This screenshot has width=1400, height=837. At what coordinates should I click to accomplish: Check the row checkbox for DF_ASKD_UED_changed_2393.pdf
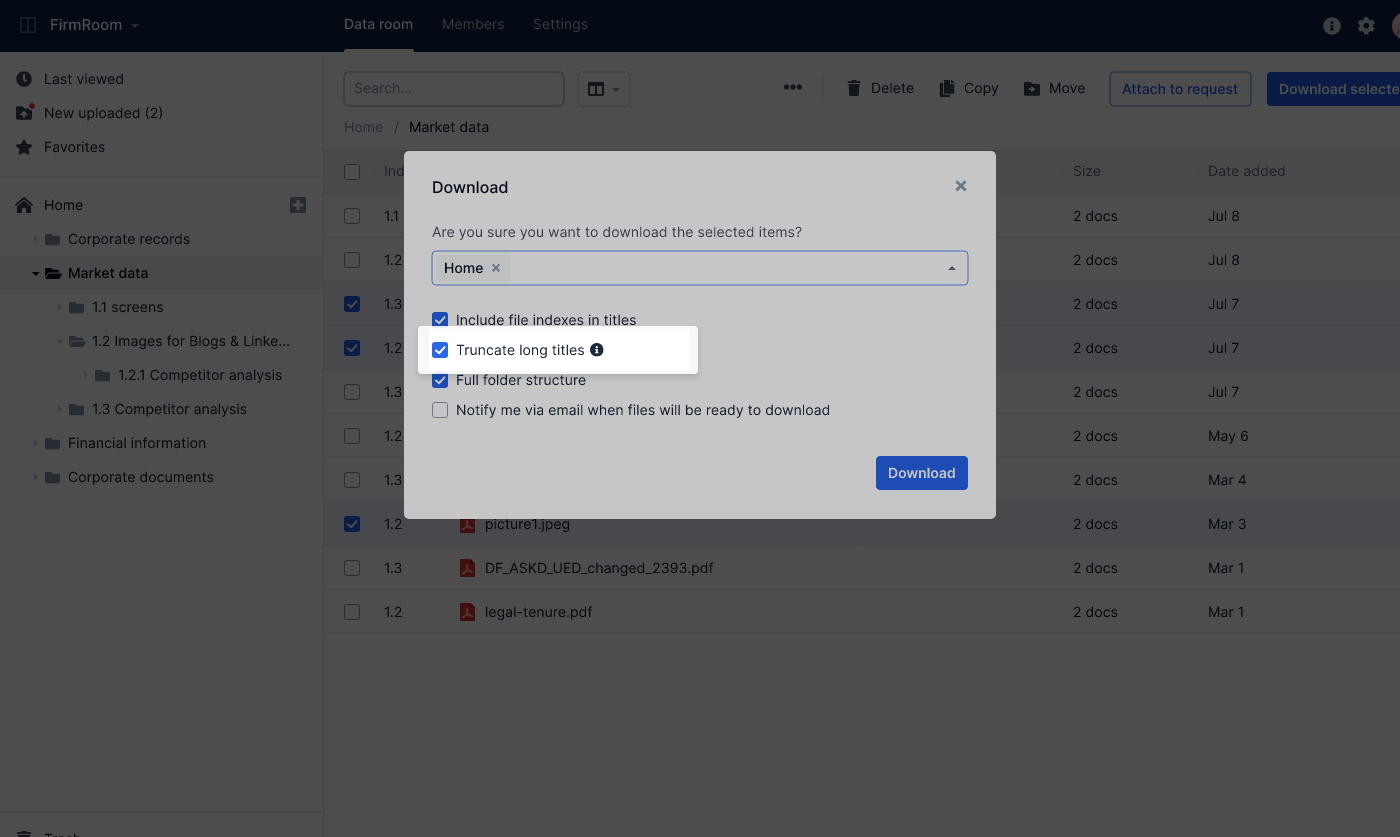point(352,568)
